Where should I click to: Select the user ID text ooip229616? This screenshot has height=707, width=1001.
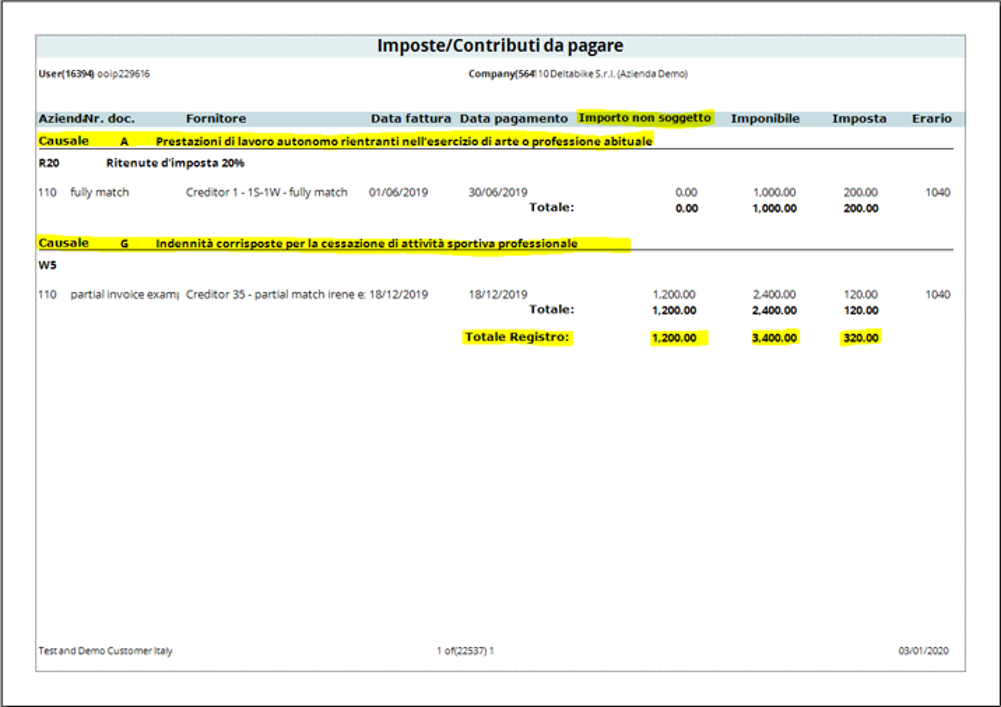123,74
